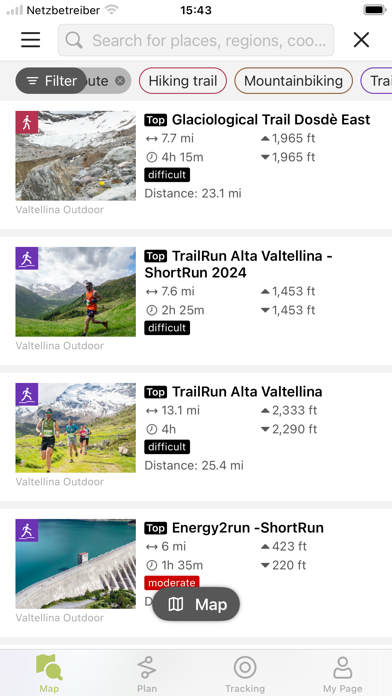Focus the search for places field

(196, 40)
